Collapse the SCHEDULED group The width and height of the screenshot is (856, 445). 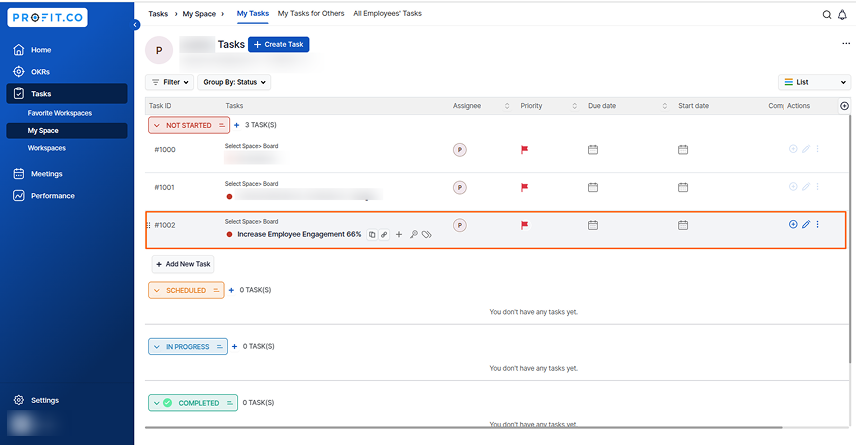coord(157,290)
